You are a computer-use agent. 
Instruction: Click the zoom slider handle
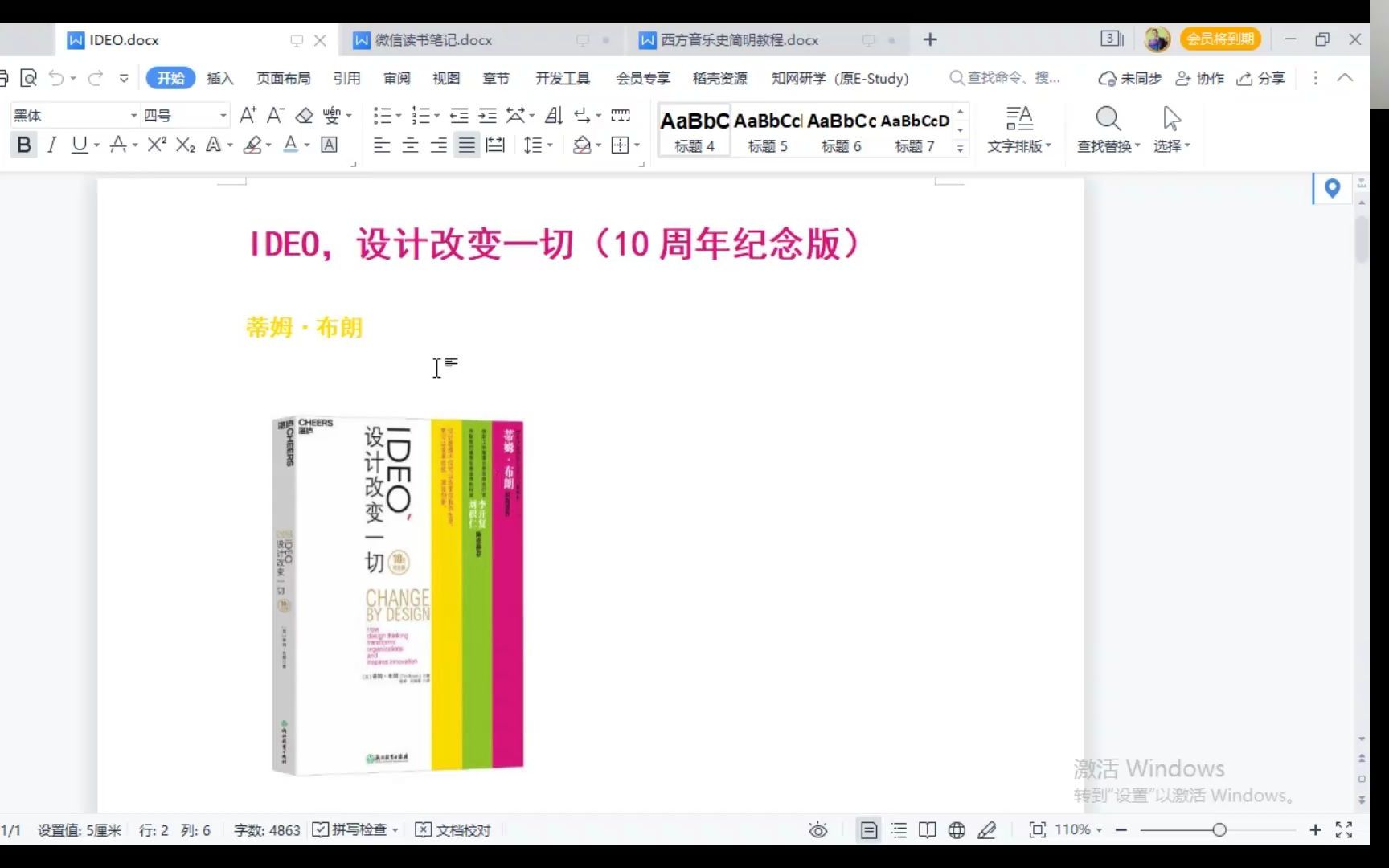click(x=1219, y=830)
